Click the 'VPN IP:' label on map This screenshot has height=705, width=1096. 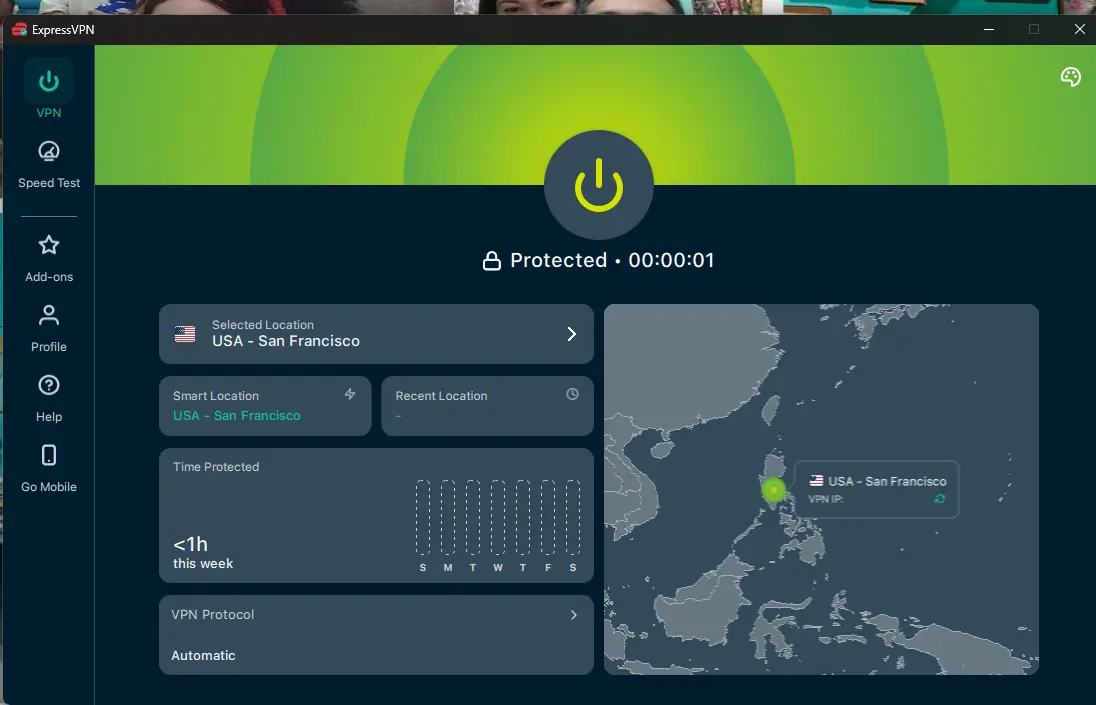(x=825, y=499)
